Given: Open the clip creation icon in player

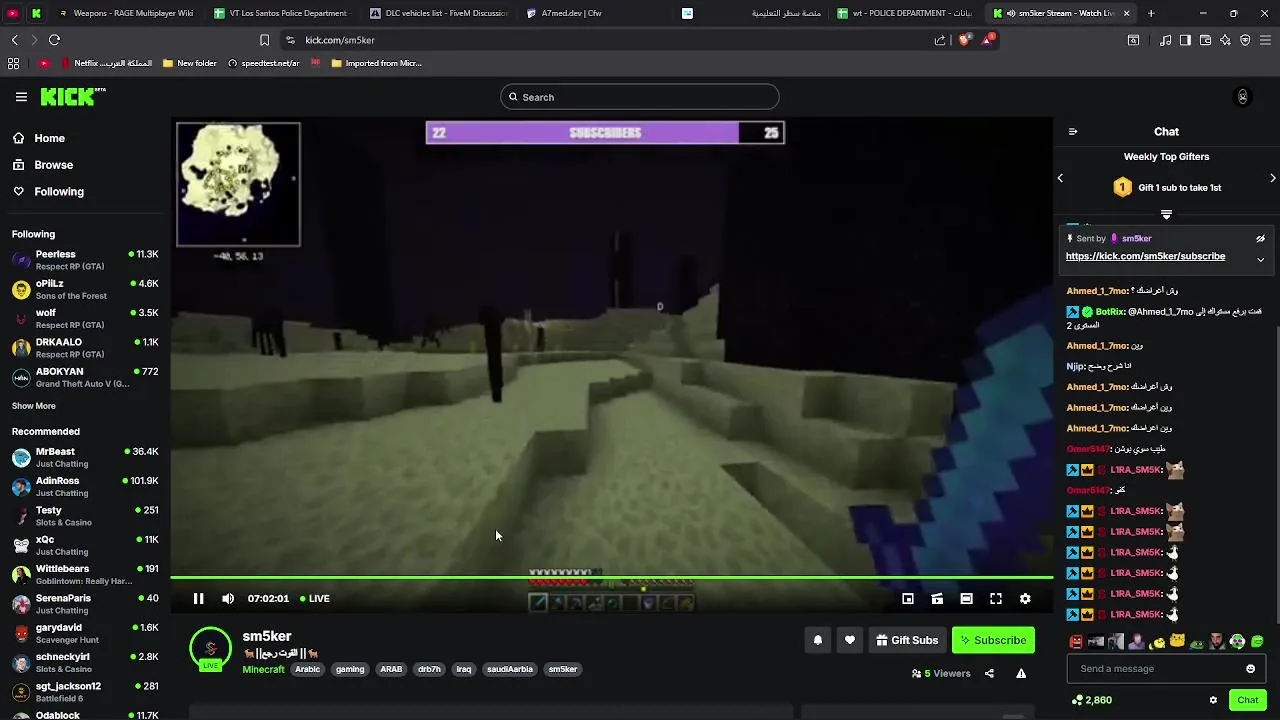Looking at the screenshot, I should point(937,599).
